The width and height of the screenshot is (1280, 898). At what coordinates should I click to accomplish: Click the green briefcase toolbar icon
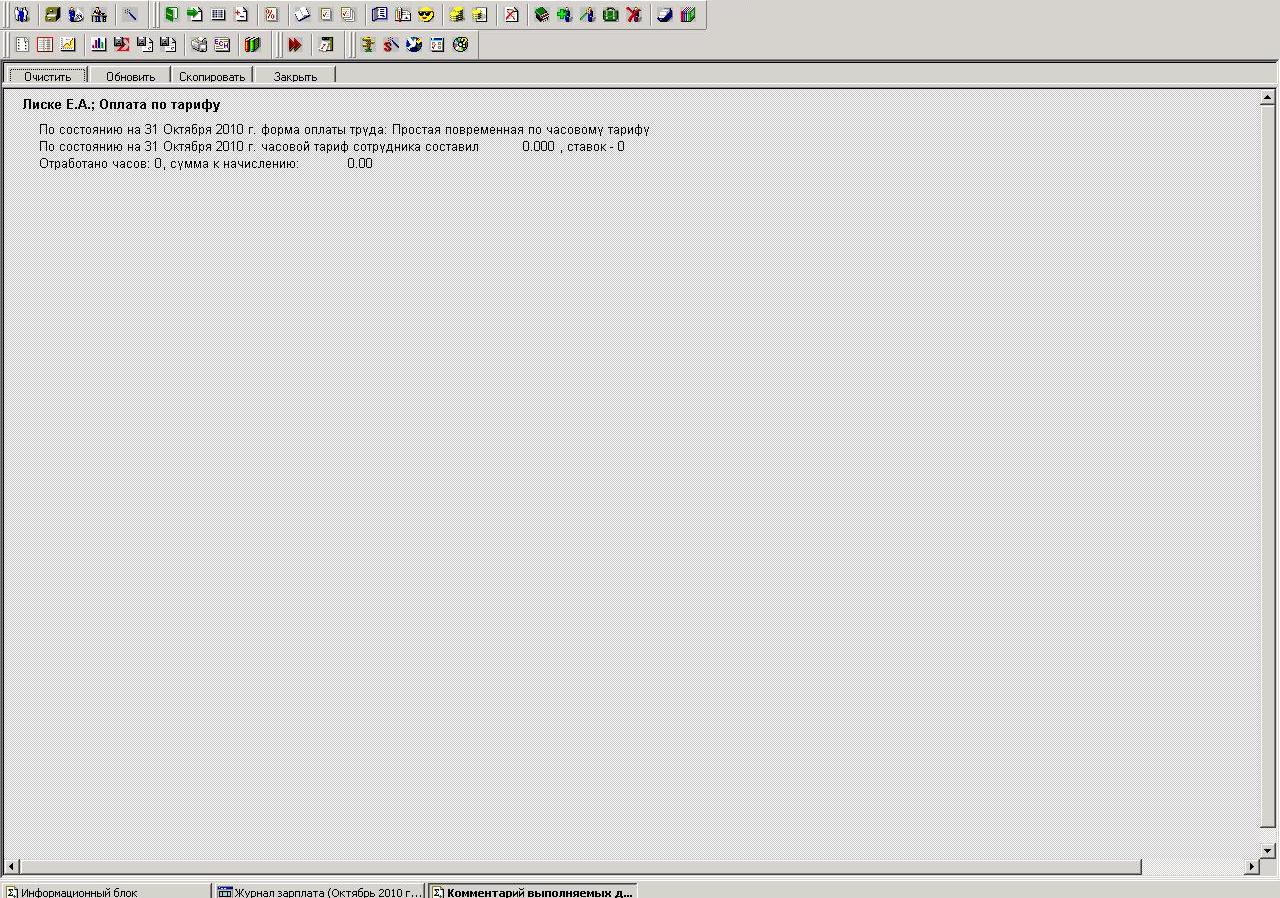coord(610,15)
